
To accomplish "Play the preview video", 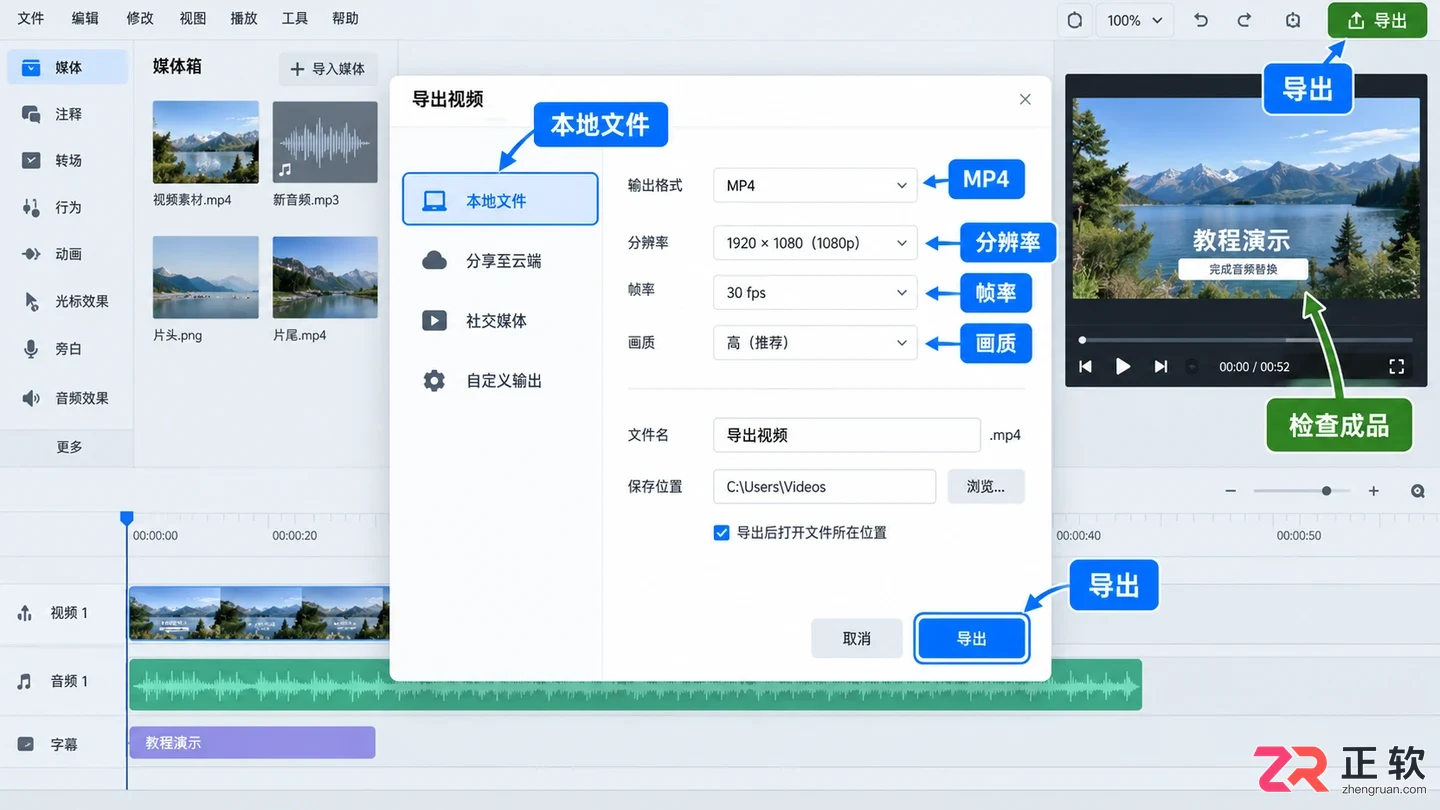I will [x=1123, y=367].
